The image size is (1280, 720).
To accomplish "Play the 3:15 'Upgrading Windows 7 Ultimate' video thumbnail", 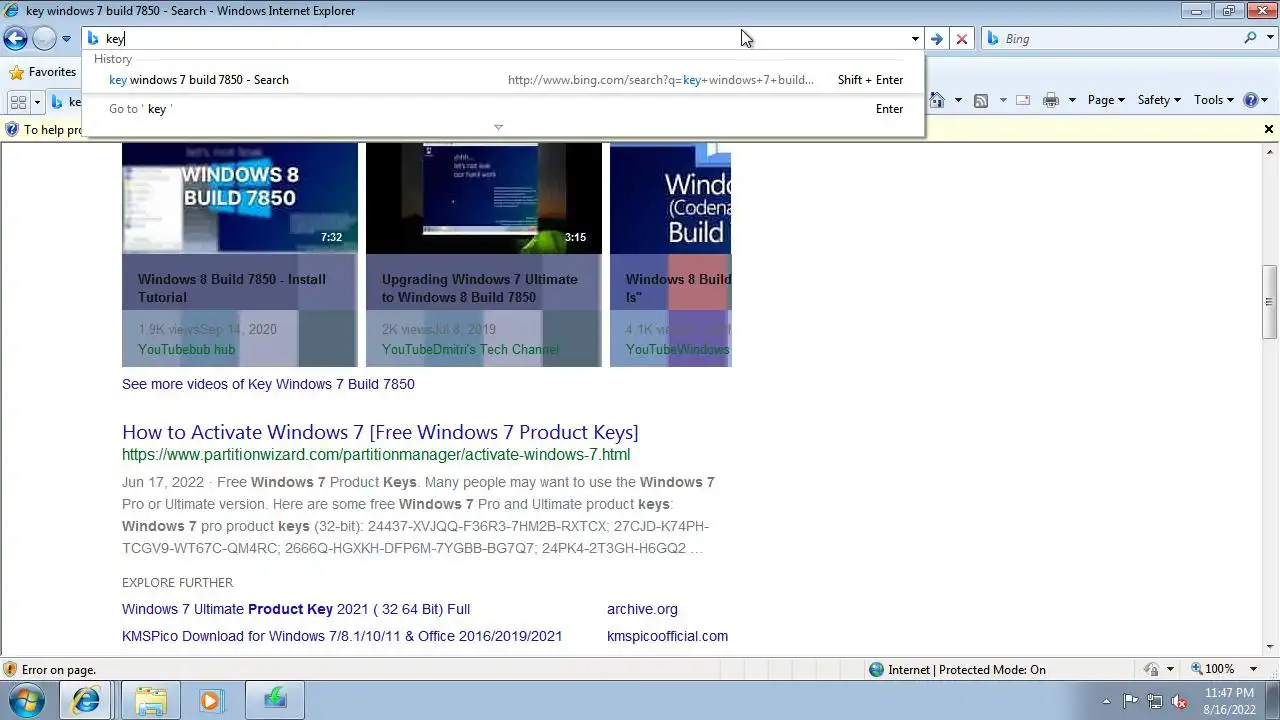I will tap(484, 197).
